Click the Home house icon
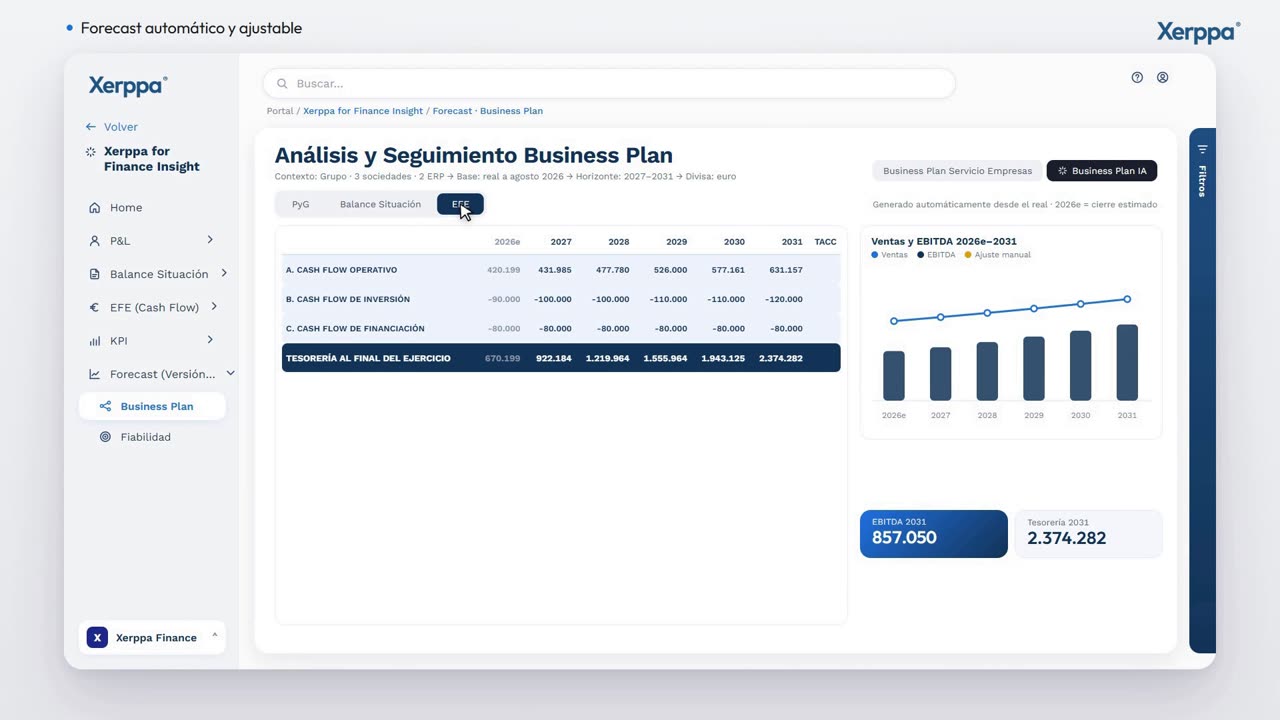Screen dimensions: 1280x720 coord(95,208)
